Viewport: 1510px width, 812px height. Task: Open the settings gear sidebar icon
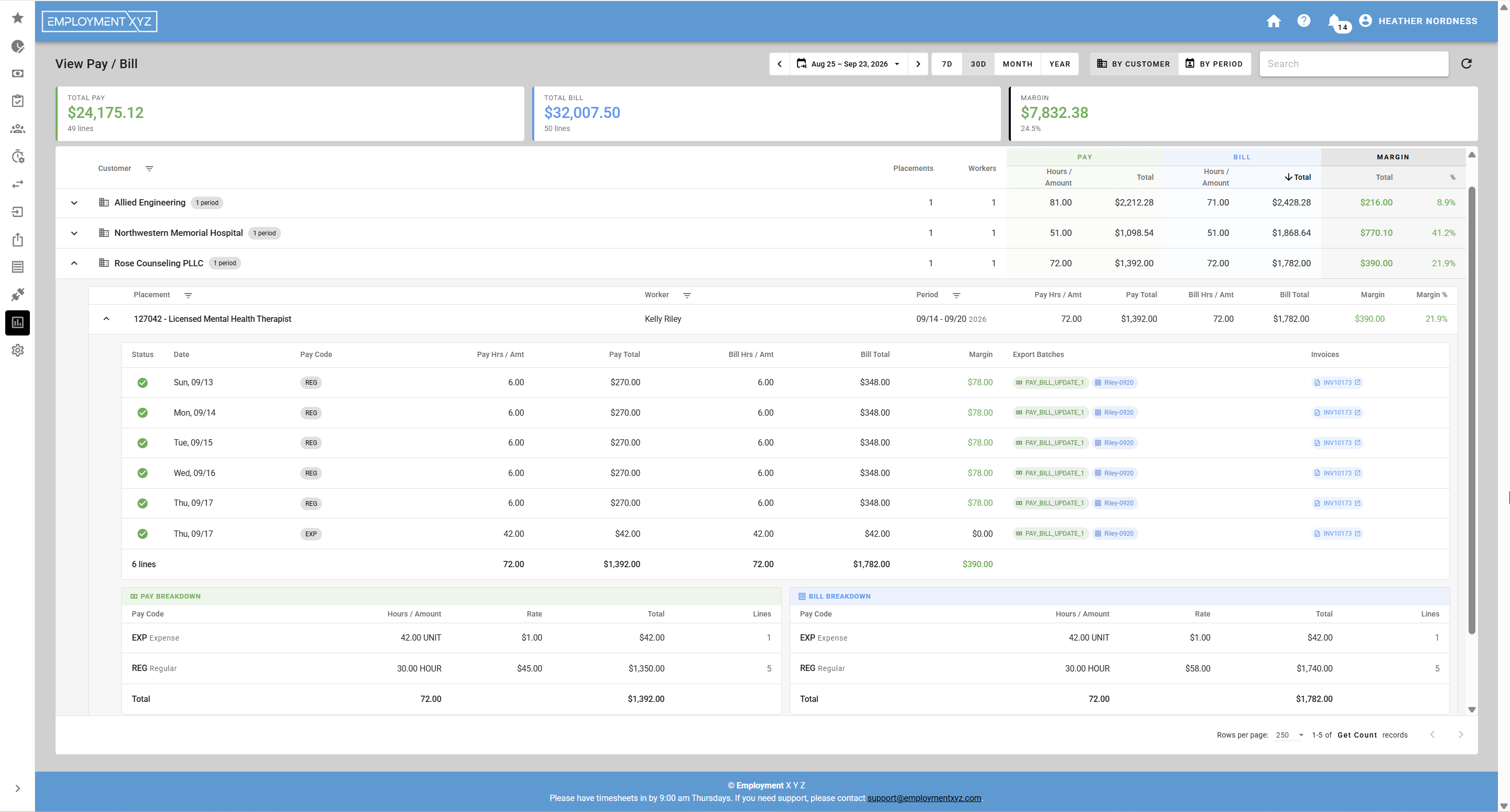pos(18,350)
